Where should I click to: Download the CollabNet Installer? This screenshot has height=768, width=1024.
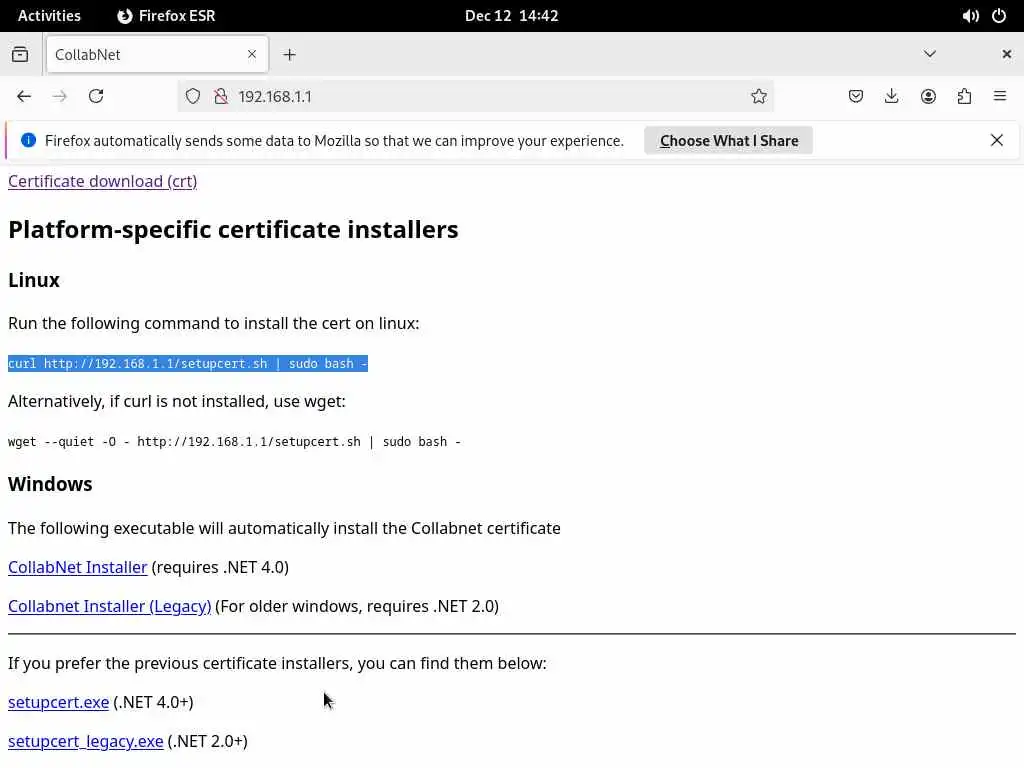point(78,567)
